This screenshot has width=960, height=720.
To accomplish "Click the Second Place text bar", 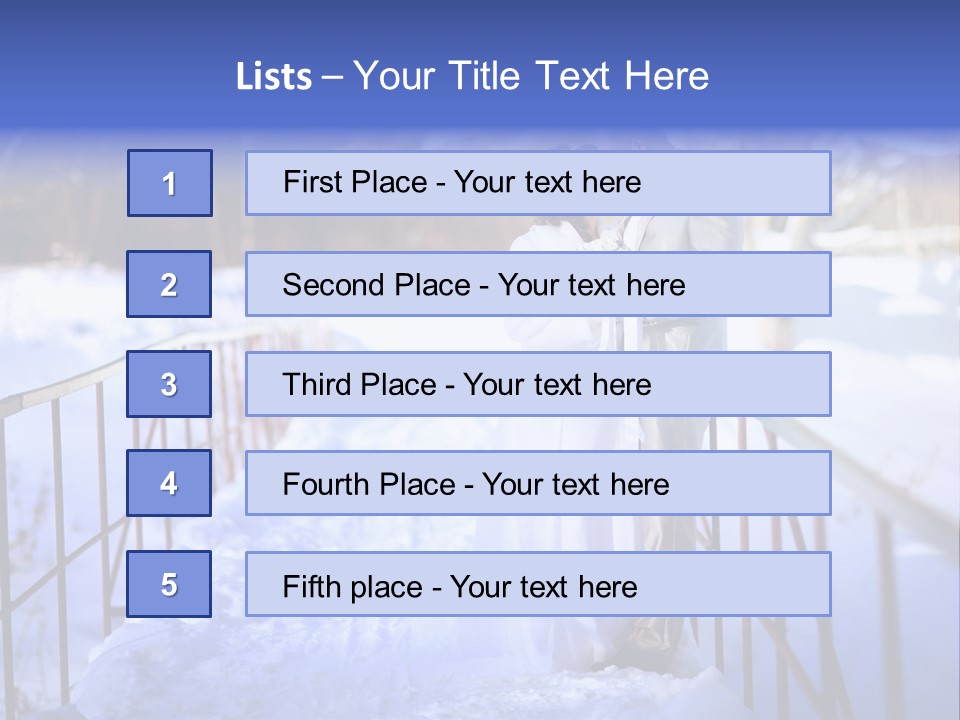I will (538, 284).
